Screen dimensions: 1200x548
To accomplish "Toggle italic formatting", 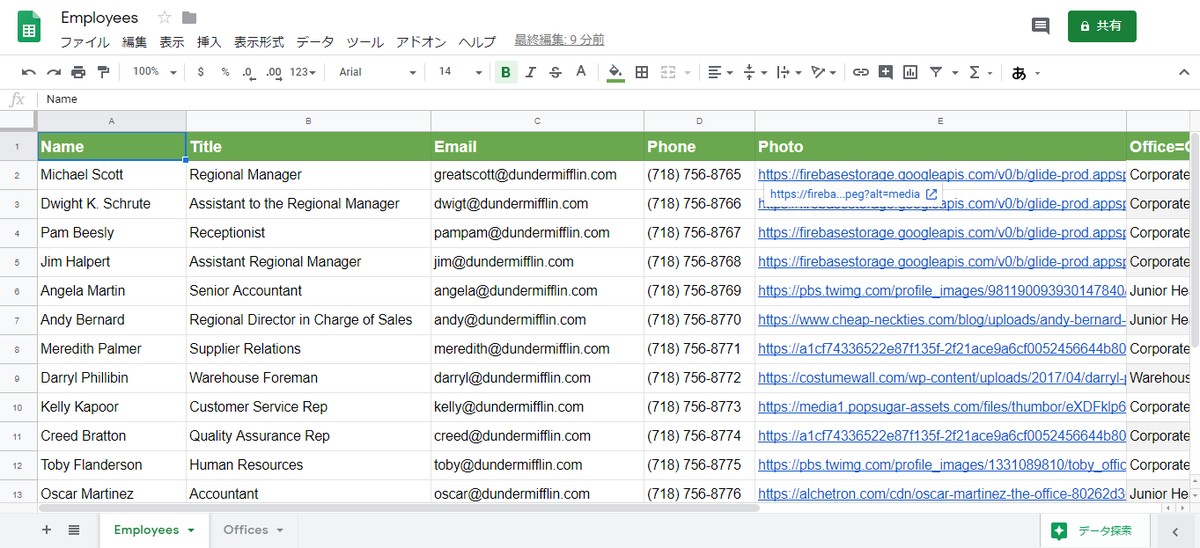I will tap(531, 72).
